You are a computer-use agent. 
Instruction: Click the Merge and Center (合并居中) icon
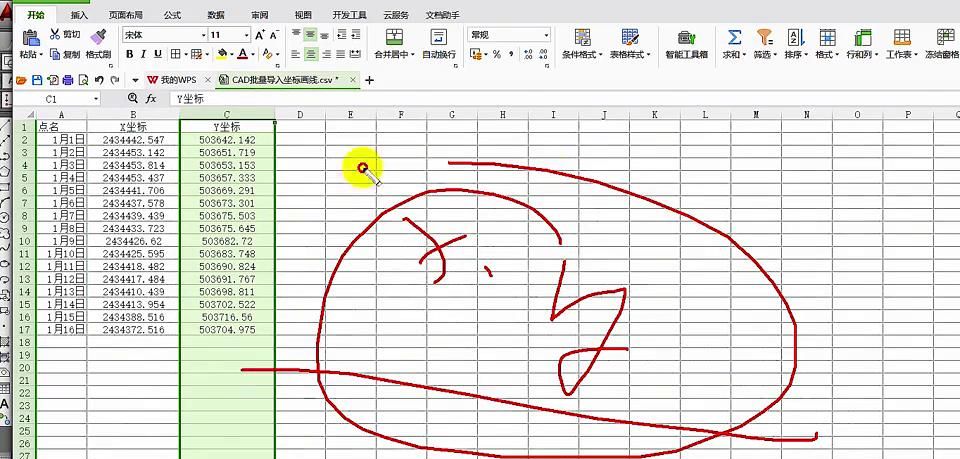(x=394, y=36)
